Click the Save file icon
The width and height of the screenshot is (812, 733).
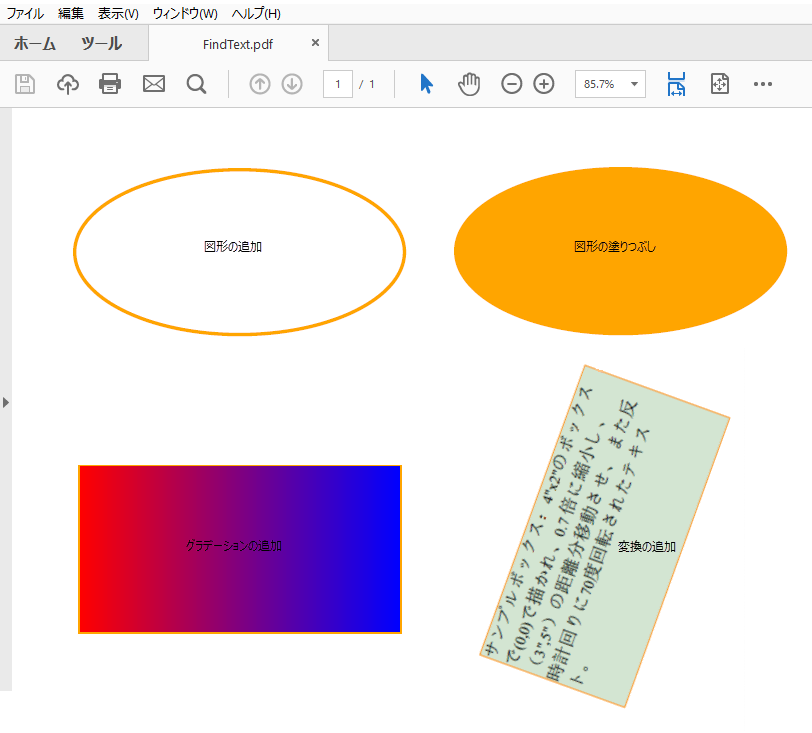25,84
